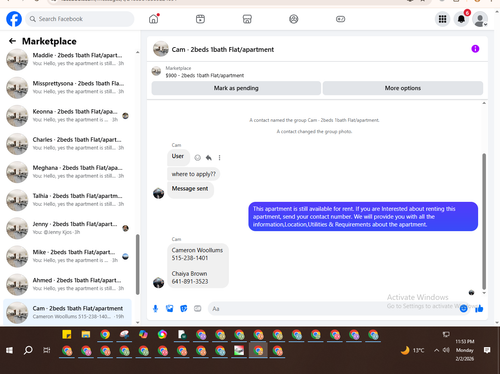The width and height of the screenshot is (500, 374).
Task: Open the Ahmed conversation
Action: point(68,284)
